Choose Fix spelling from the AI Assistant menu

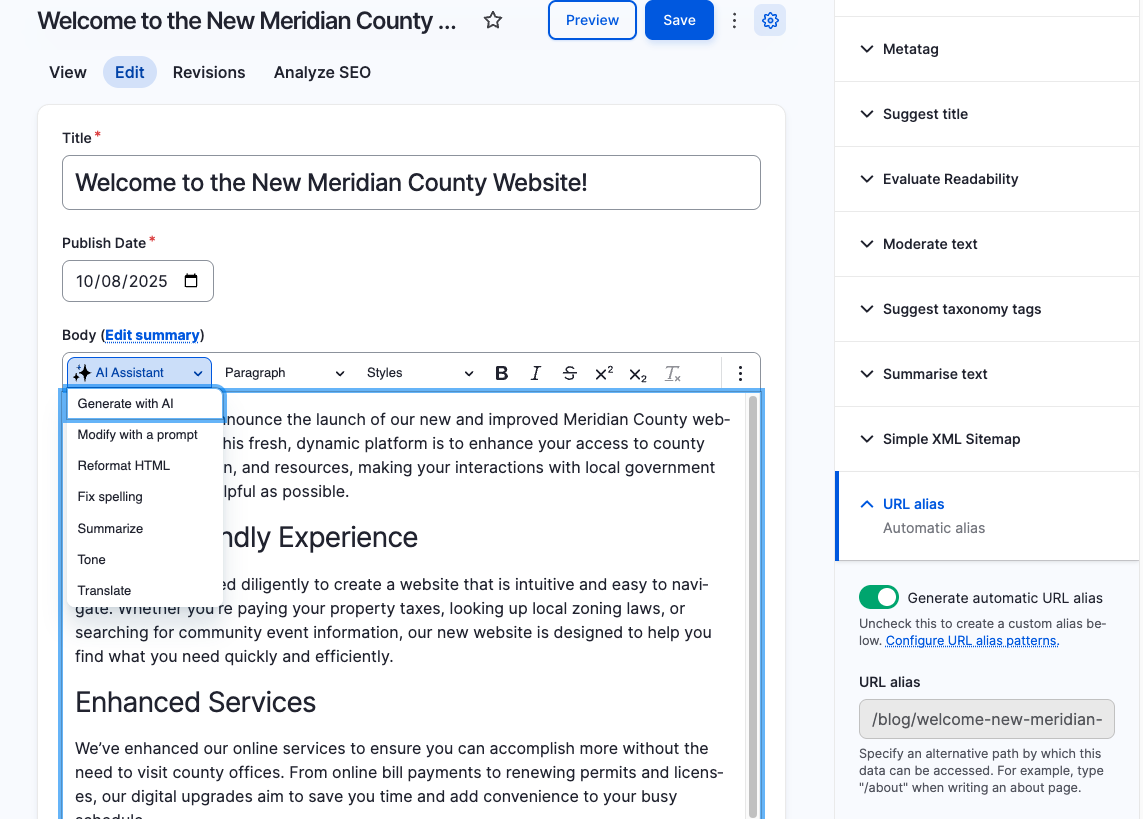[x=110, y=497]
